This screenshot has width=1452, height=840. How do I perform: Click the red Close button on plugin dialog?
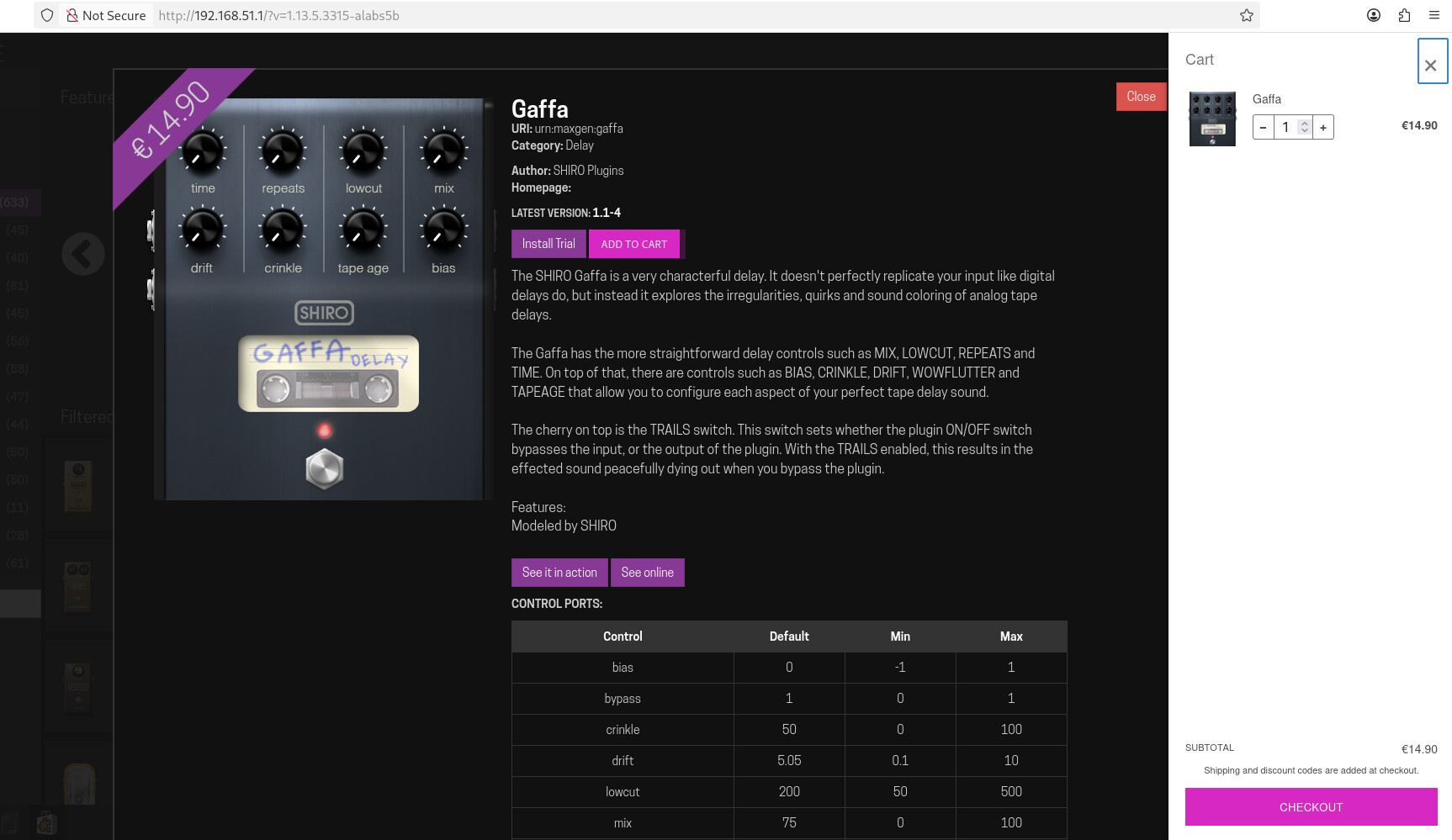click(1141, 97)
